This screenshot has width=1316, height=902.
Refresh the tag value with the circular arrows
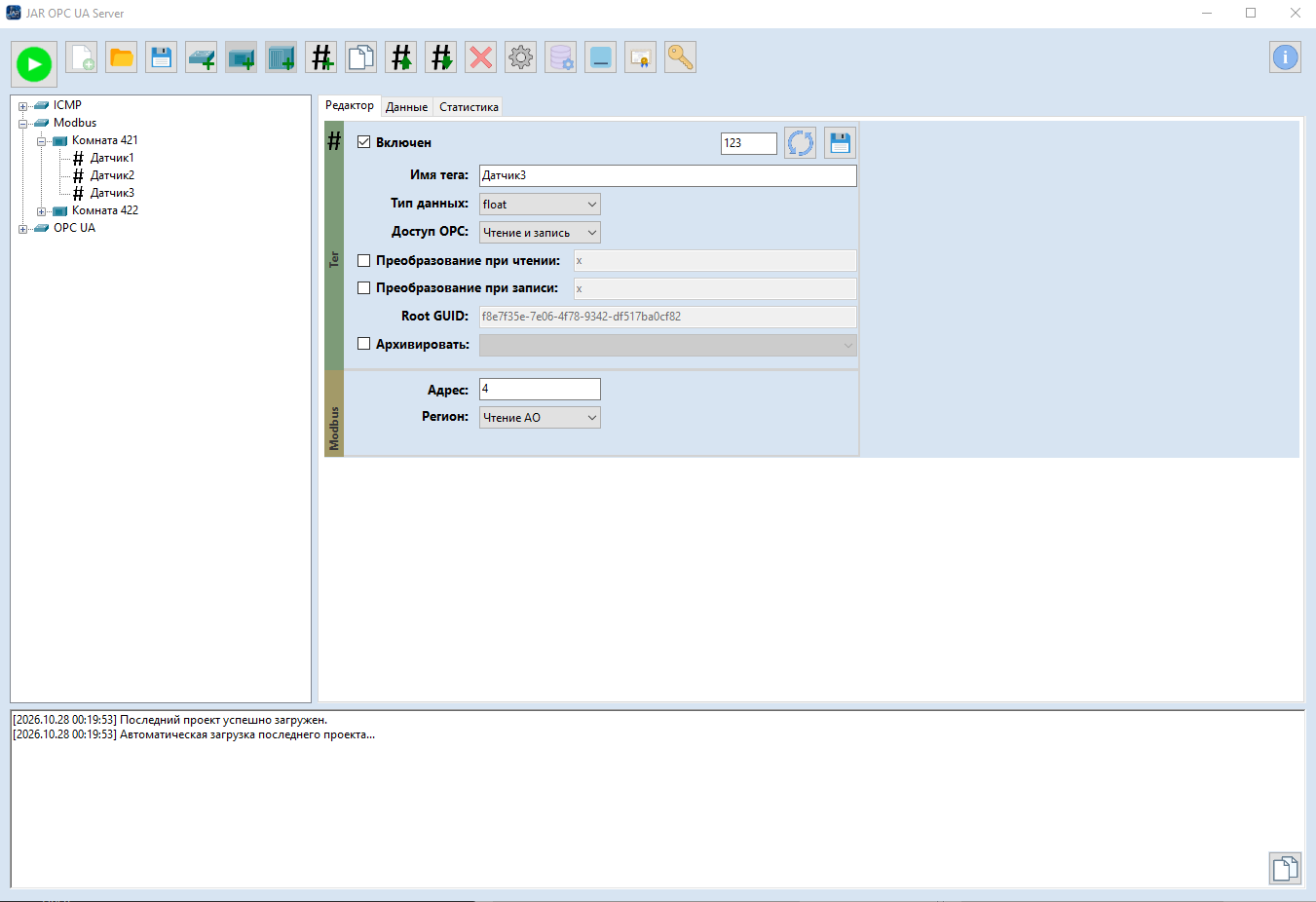coord(801,143)
